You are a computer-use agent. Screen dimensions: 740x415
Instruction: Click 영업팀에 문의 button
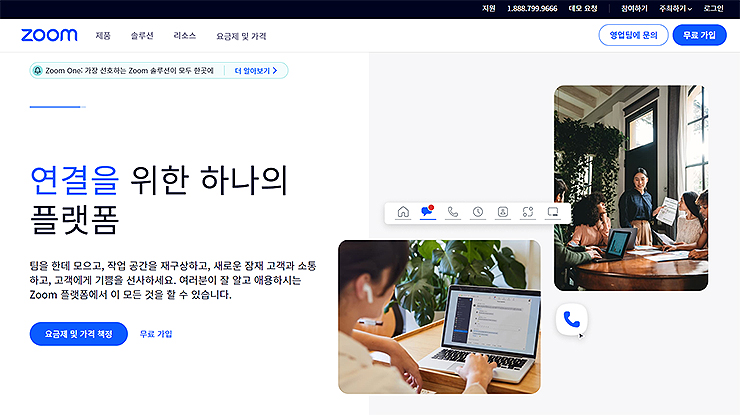coord(633,35)
